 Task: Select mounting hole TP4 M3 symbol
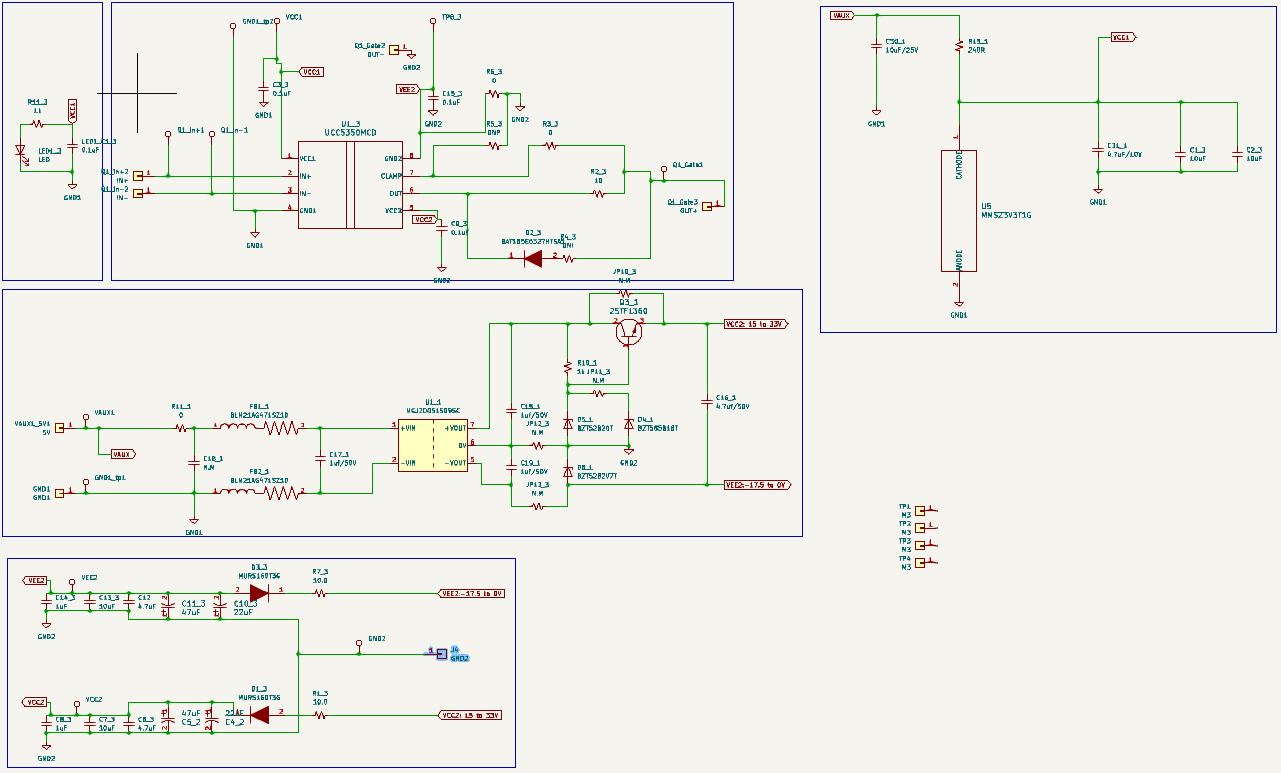coord(921,562)
